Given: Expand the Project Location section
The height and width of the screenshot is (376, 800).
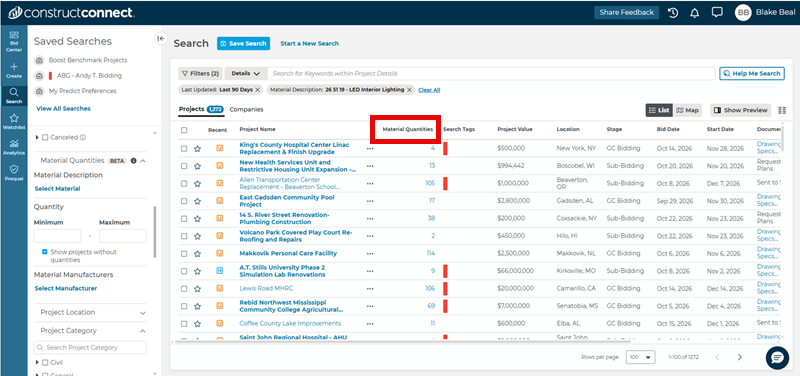Looking at the screenshot, I should click(x=143, y=313).
